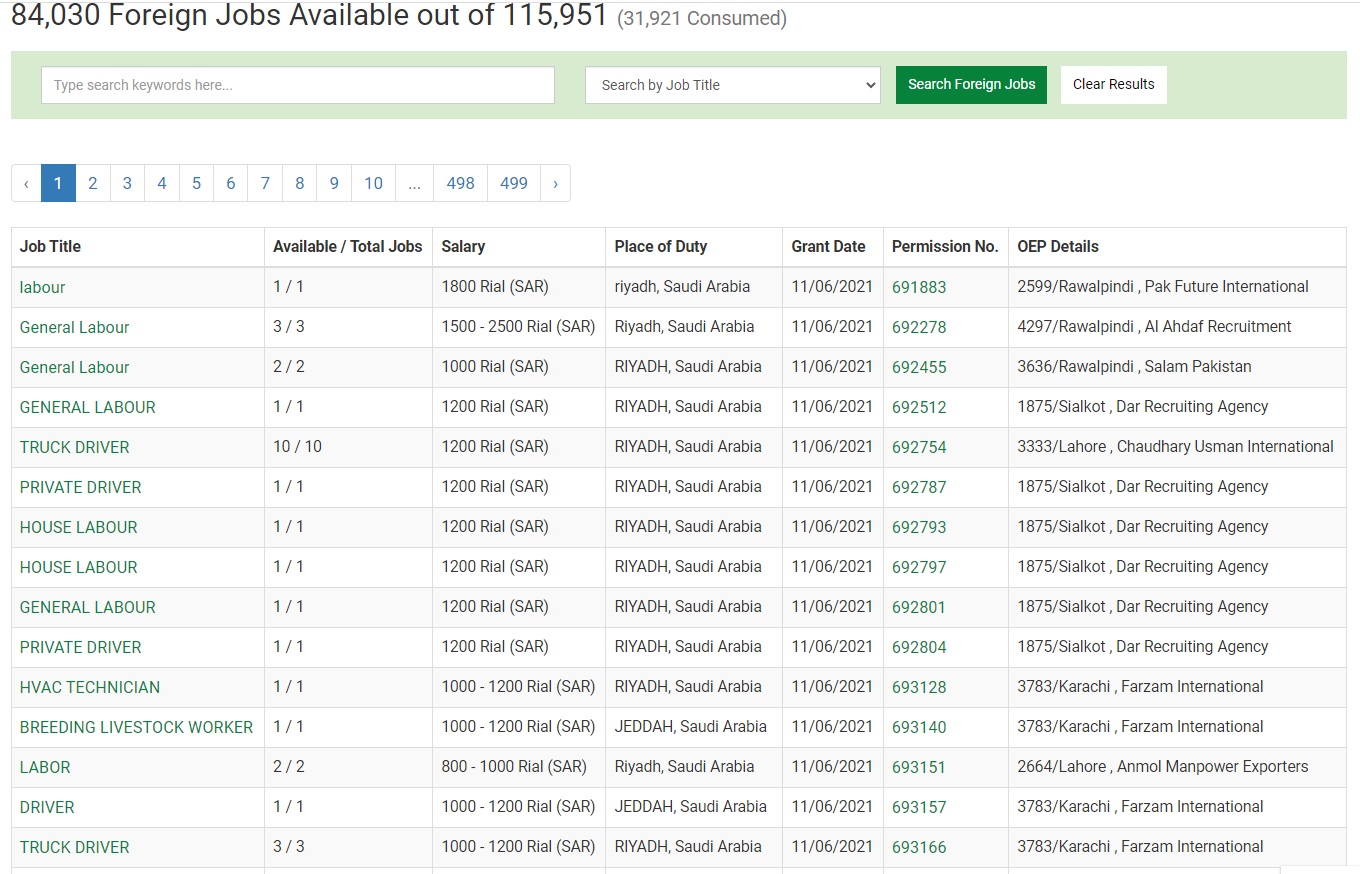Select page 9 in pagination

(x=334, y=183)
